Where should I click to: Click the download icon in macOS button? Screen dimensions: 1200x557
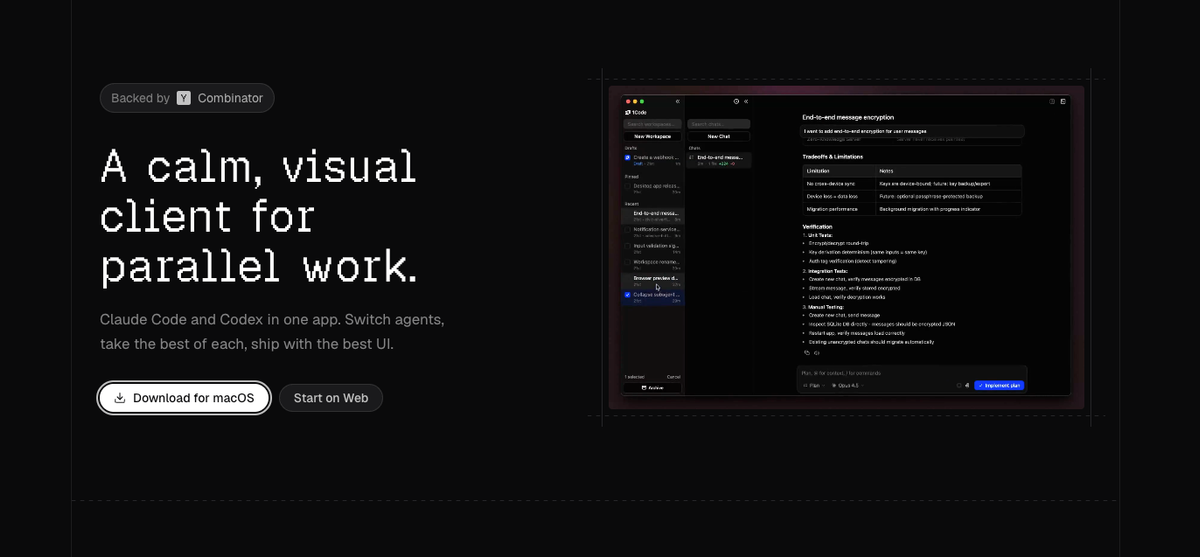click(120, 398)
